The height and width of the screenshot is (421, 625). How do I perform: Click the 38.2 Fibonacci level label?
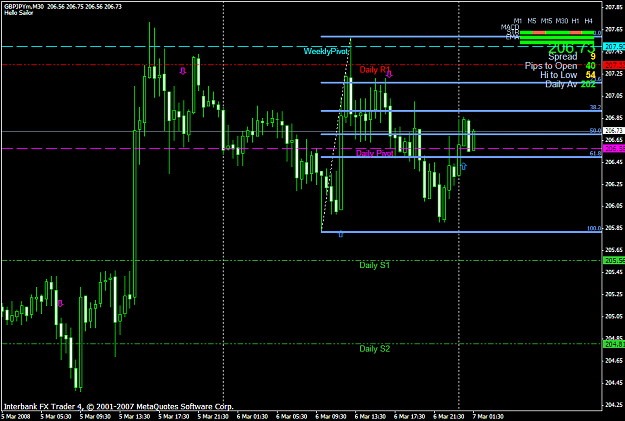coord(595,107)
